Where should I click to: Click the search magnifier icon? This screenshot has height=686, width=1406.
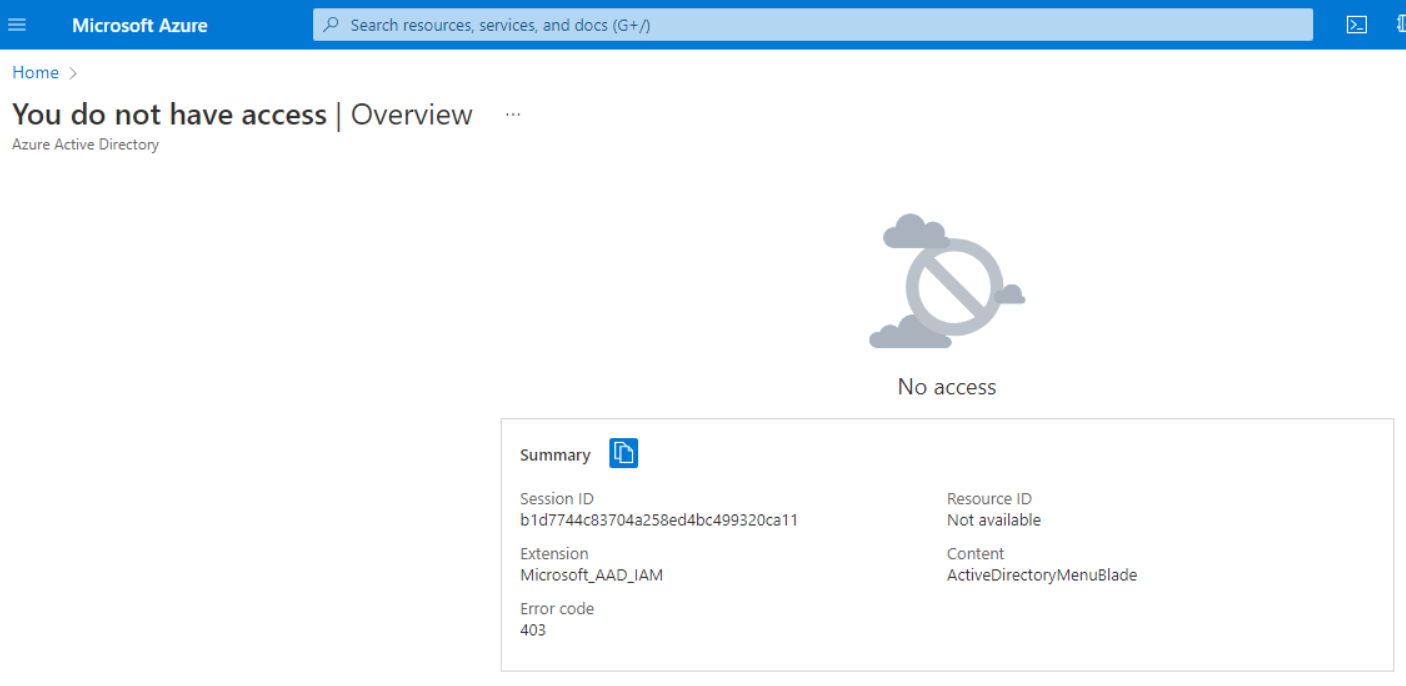click(x=331, y=24)
